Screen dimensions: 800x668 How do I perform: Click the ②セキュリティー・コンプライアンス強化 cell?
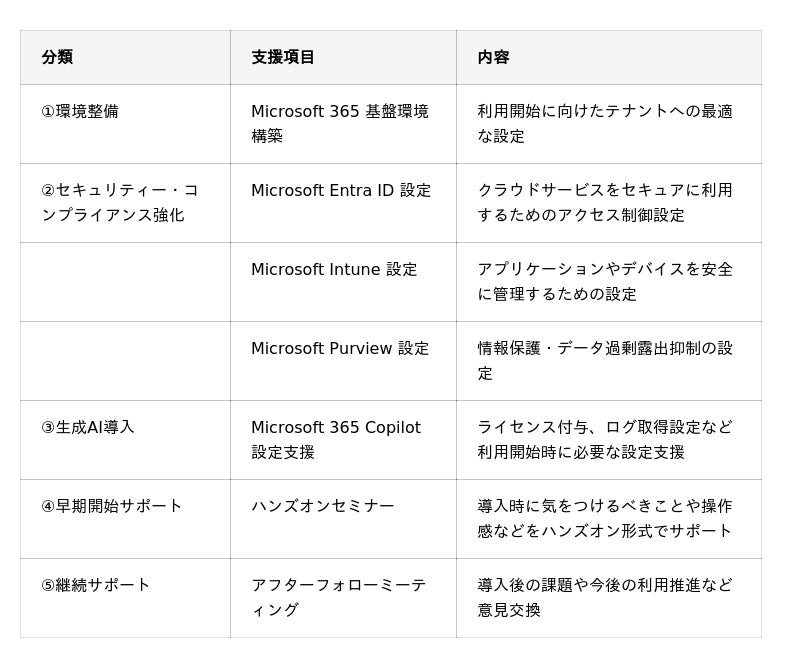[x=120, y=202]
